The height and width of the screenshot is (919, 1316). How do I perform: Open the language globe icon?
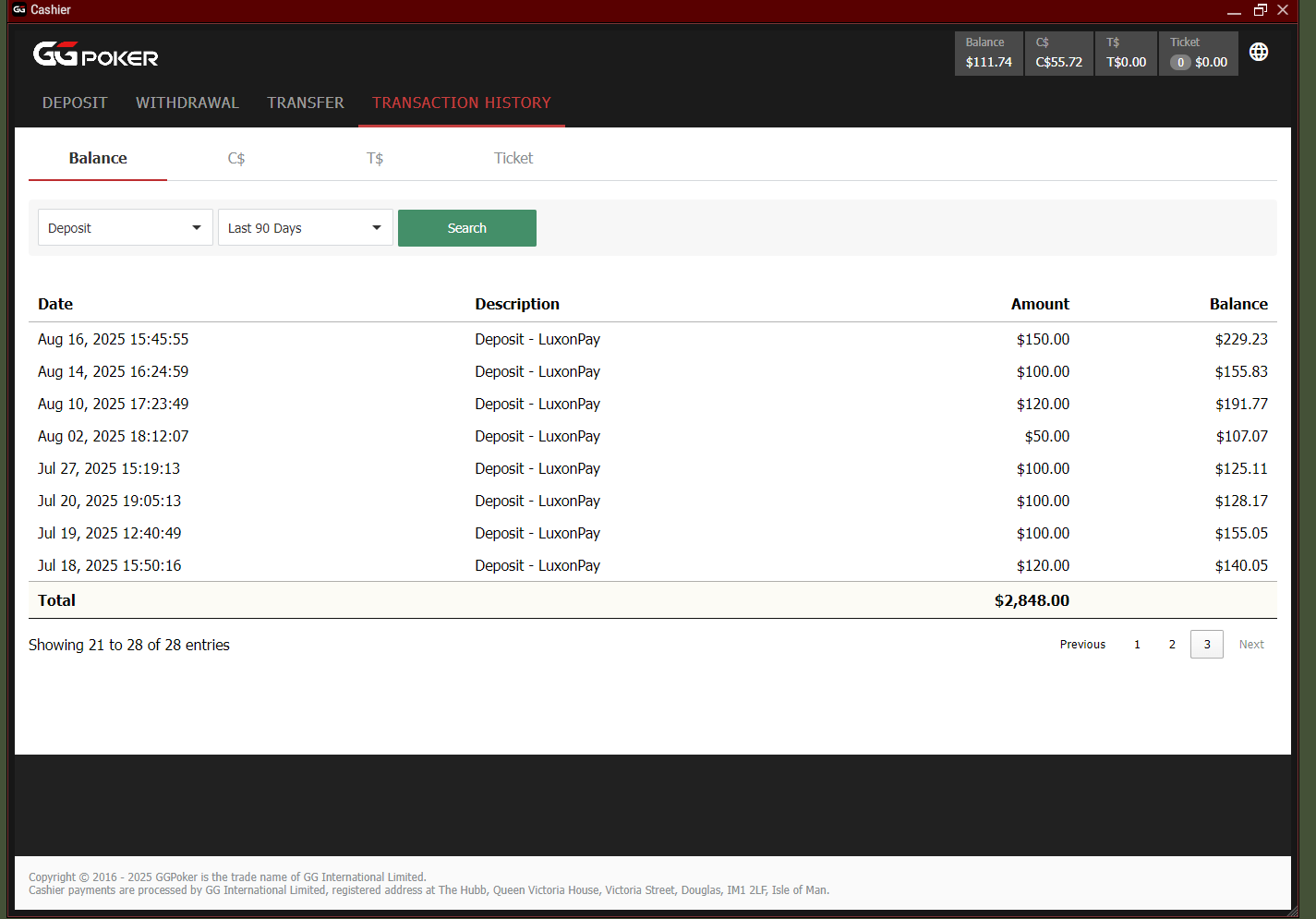point(1259,52)
